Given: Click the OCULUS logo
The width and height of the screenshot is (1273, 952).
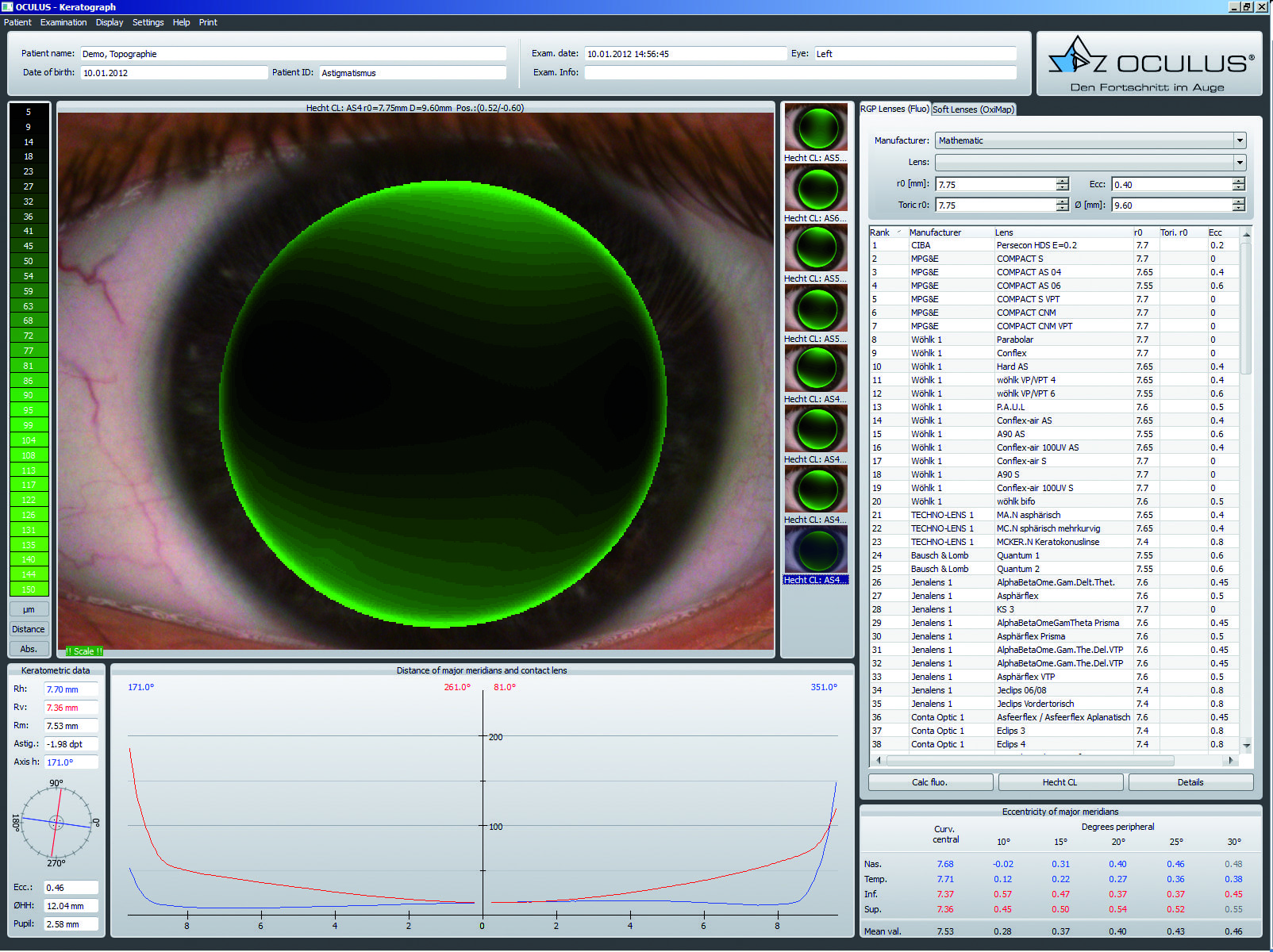Looking at the screenshot, I should [1150, 63].
